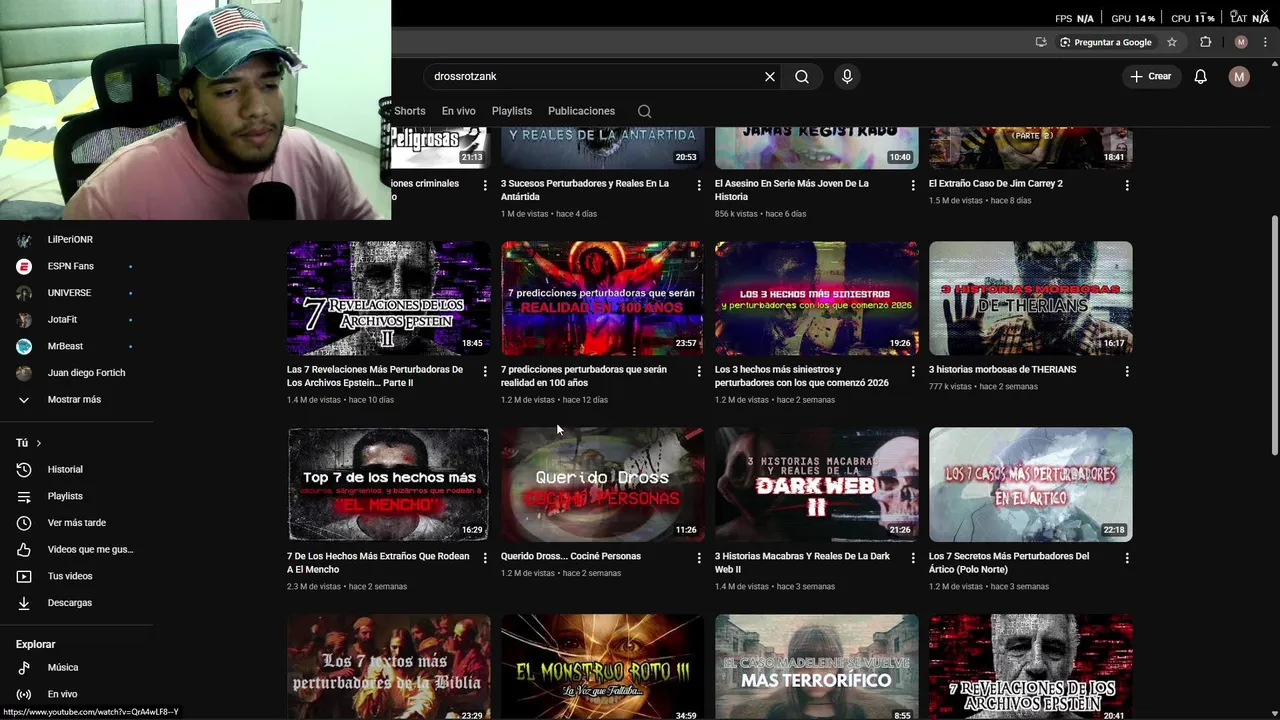This screenshot has height=720, width=1280.
Task: Expand the Tú section chevron
Action: (39, 443)
